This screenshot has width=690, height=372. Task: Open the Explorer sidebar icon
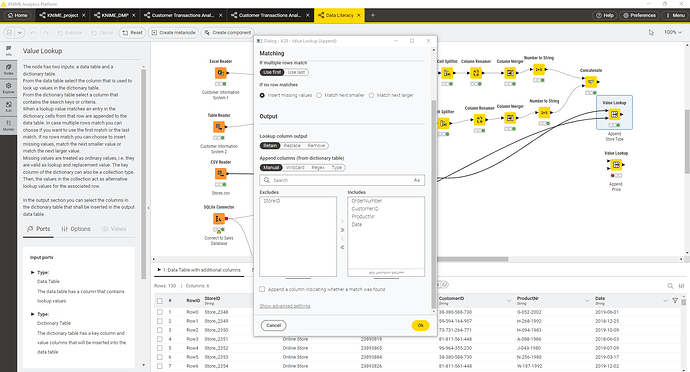click(x=8, y=88)
